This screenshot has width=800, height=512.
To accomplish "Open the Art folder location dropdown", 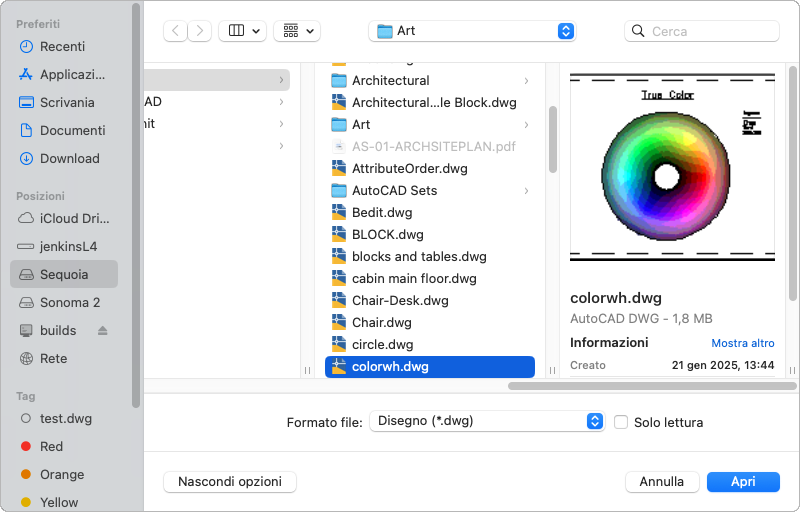I will point(472,31).
